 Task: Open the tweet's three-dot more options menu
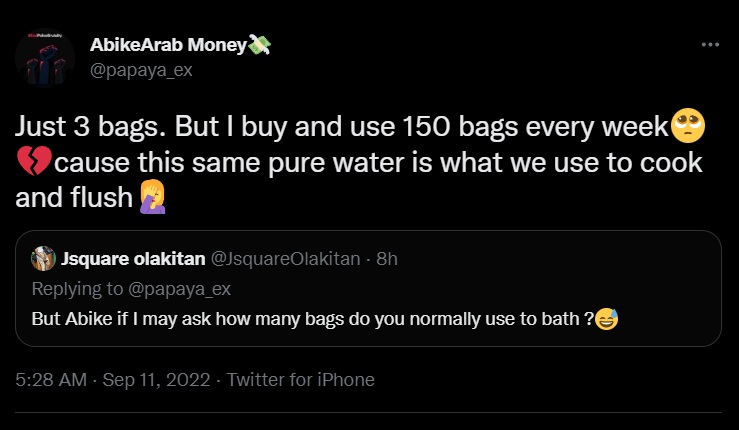click(709, 46)
